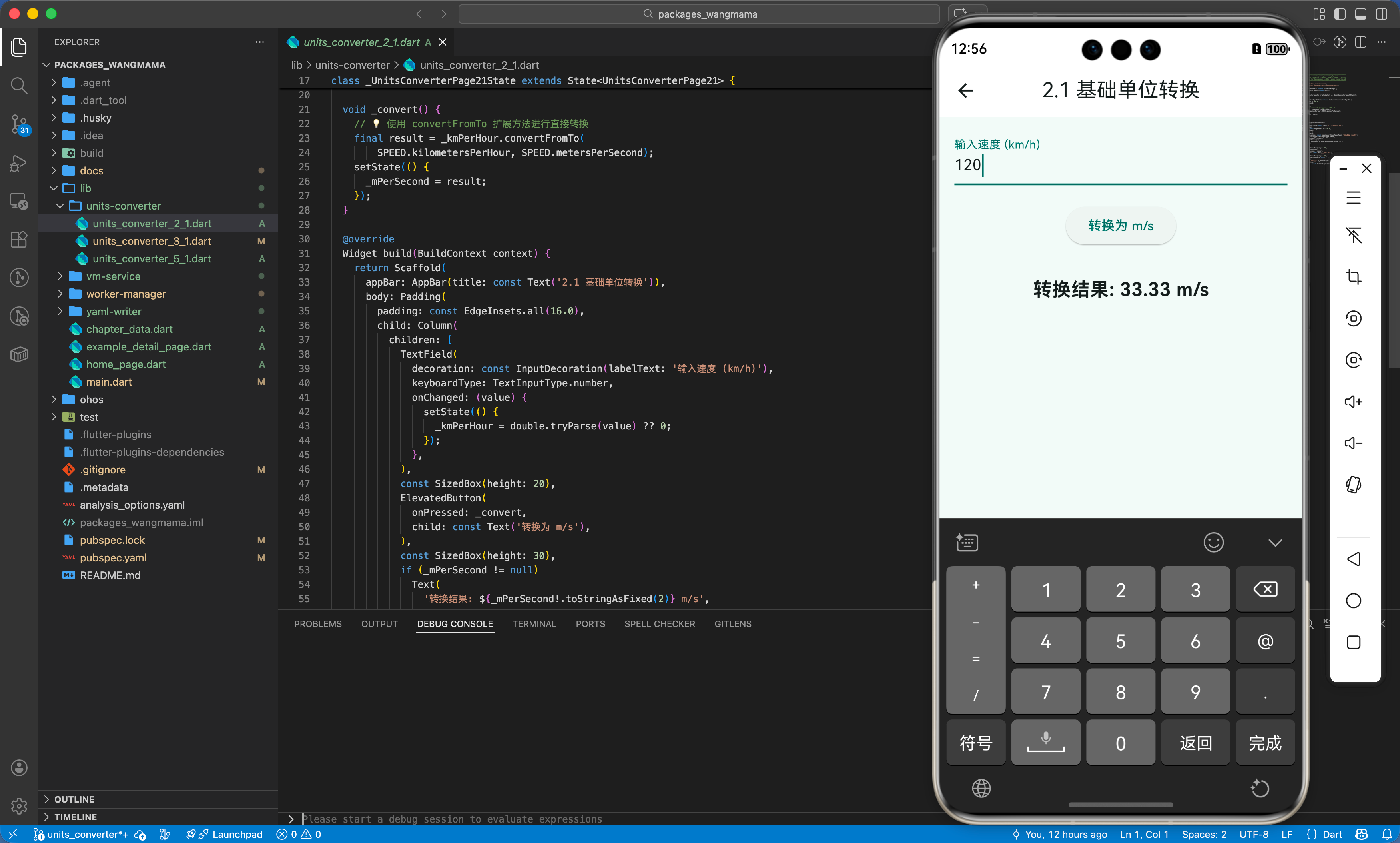Screen dimensions: 1400x843
Task: Tap the 转换为 m/s button
Action: pyautogui.click(x=1120, y=226)
